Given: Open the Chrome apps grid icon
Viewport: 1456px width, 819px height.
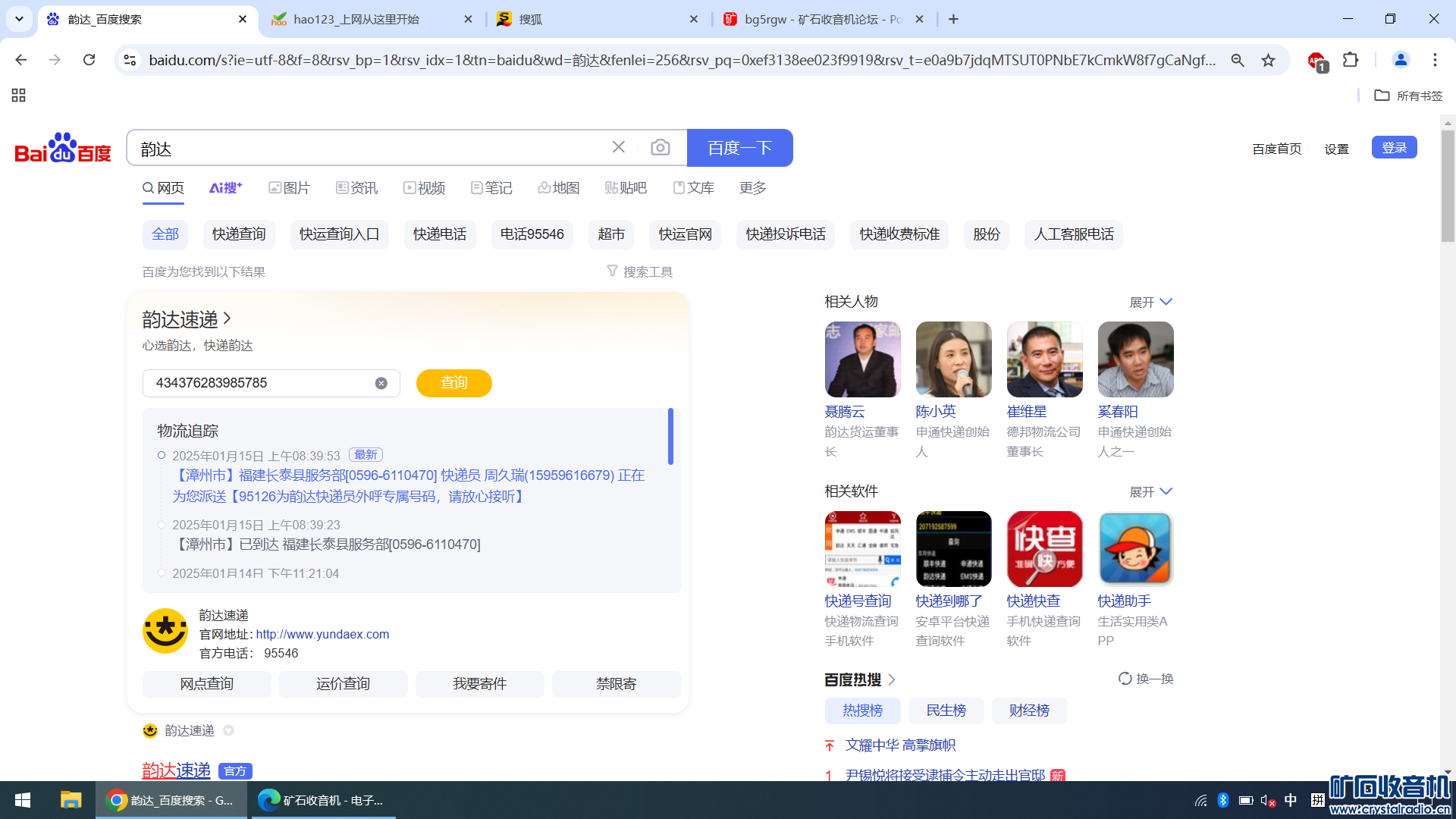Looking at the screenshot, I should [19, 96].
